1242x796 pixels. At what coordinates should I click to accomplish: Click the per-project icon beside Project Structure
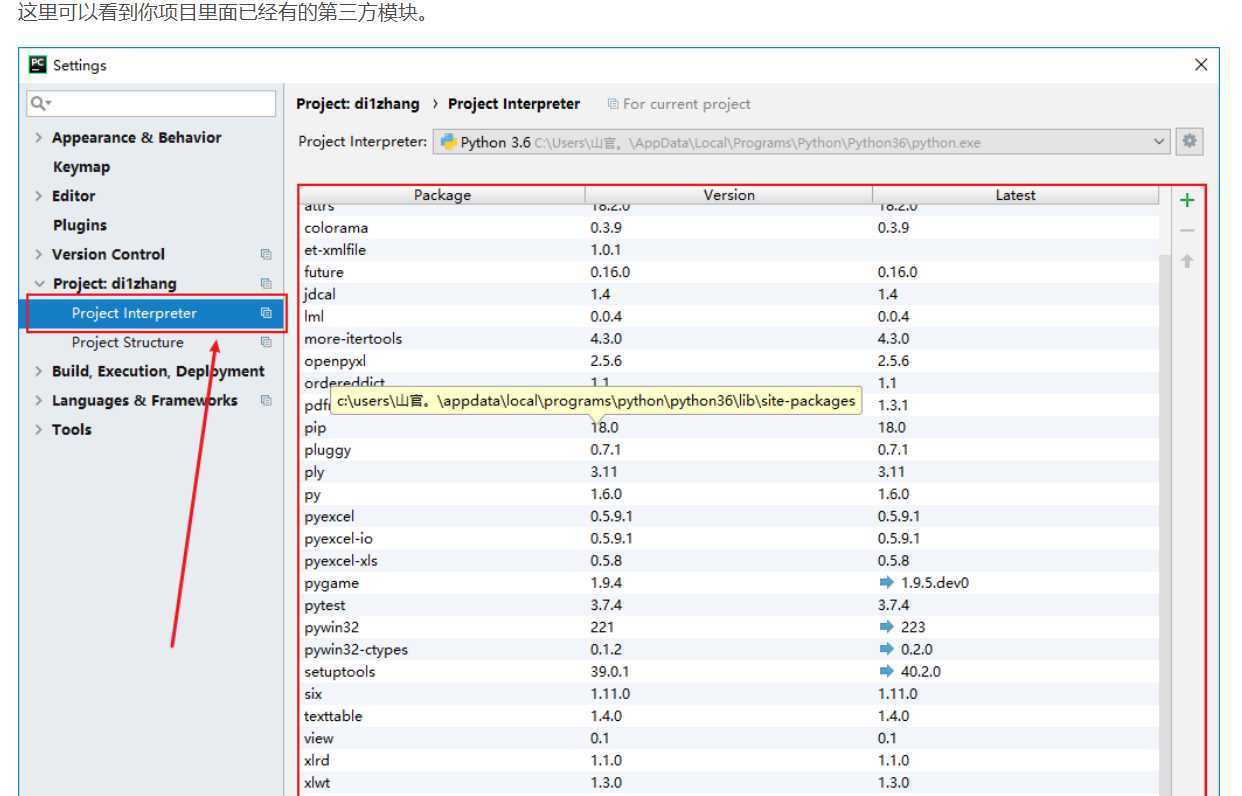tap(266, 342)
